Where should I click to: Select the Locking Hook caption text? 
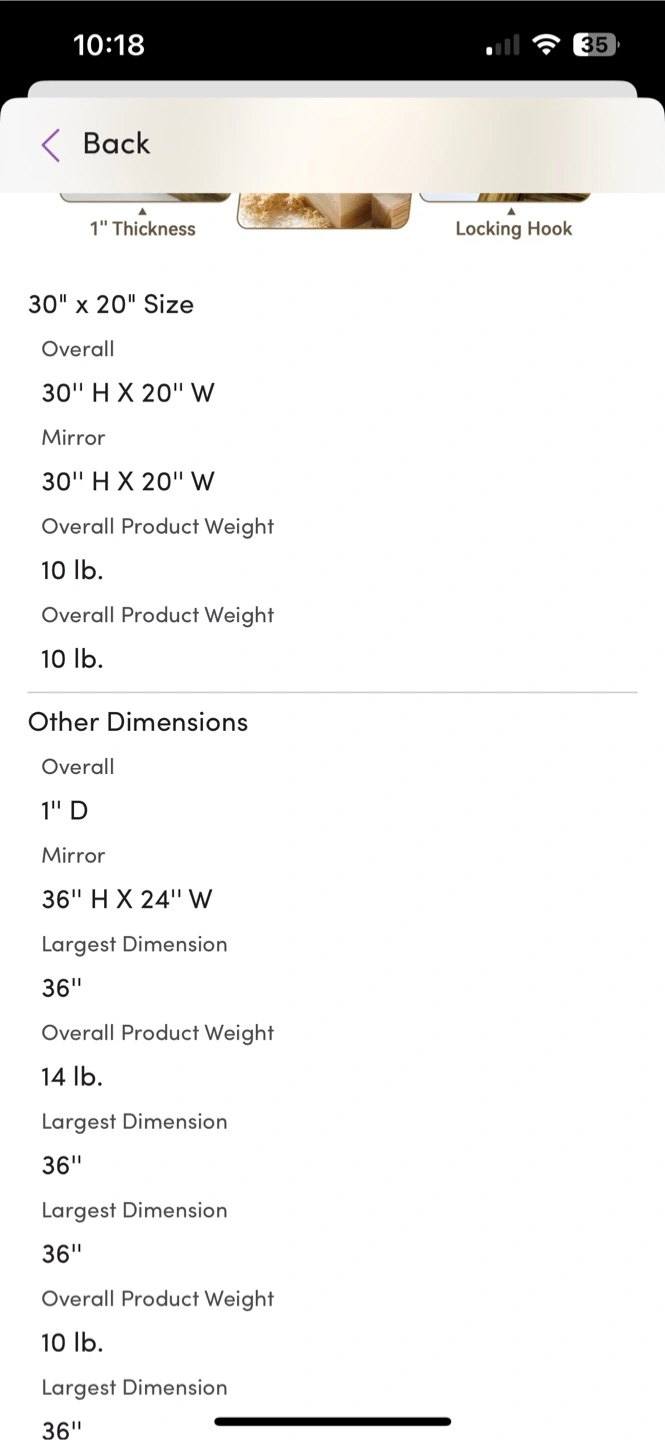tap(513, 229)
